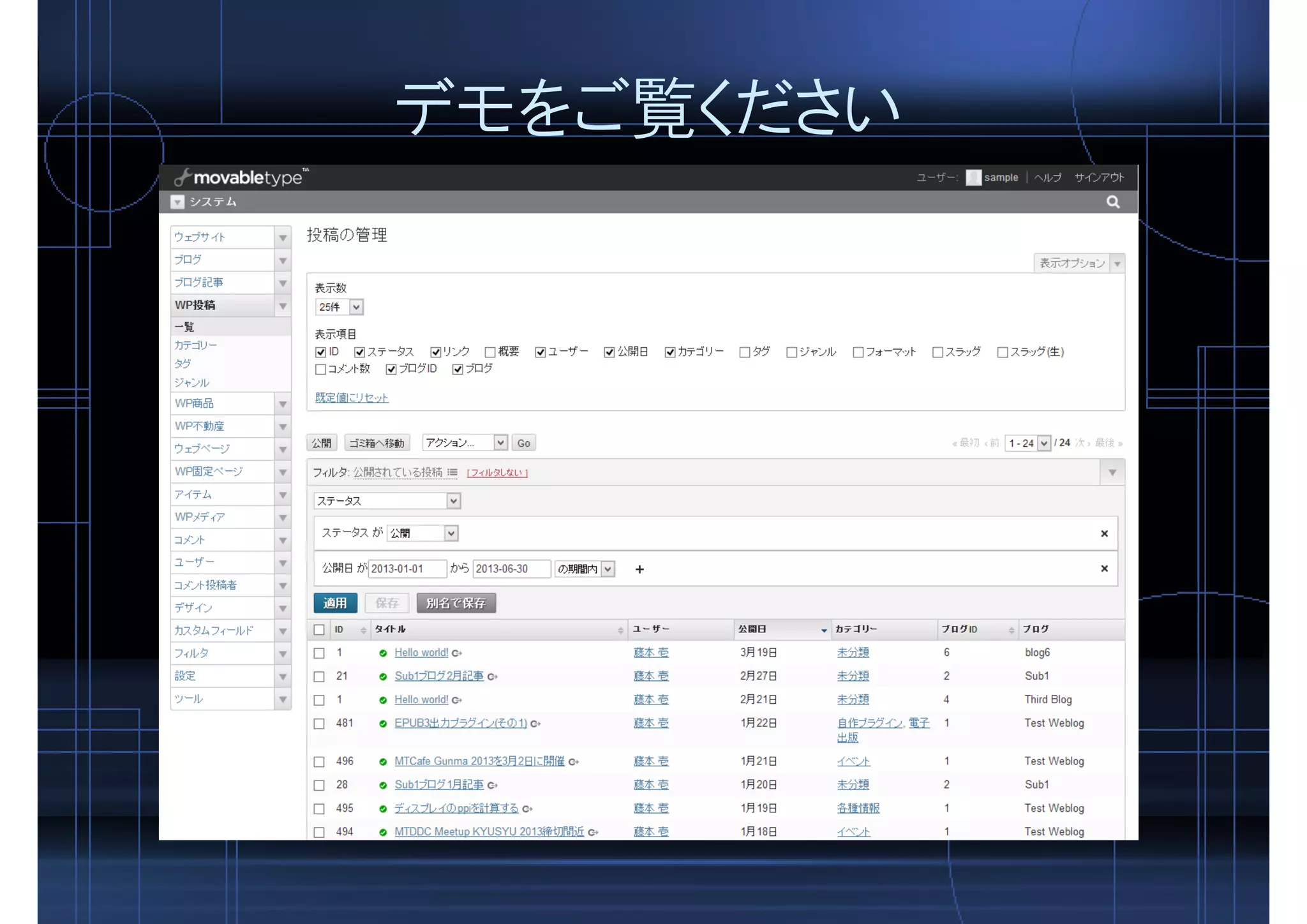Check the コメント数 column checkbox
The width and height of the screenshot is (1307, 924).
pyautogui.click(x=321, y=369)
